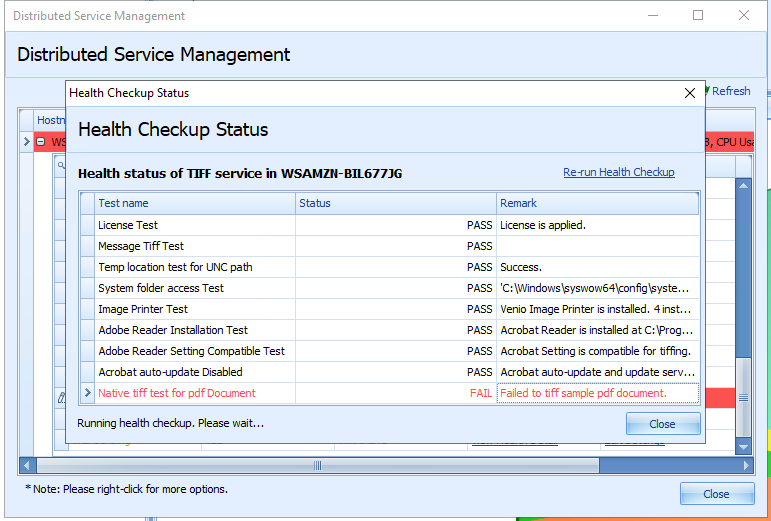Click the right arrow of horizontal scrollbar
The image size is (771, 521).
point(746,465)
